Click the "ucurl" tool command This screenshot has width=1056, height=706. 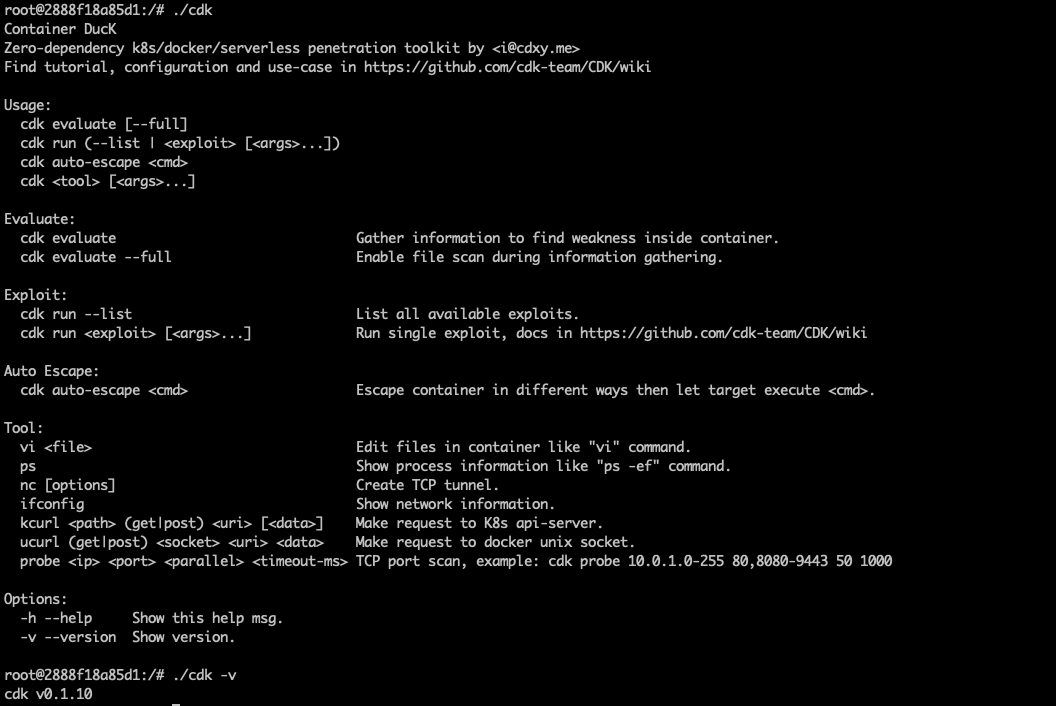(x=40, y=542)
